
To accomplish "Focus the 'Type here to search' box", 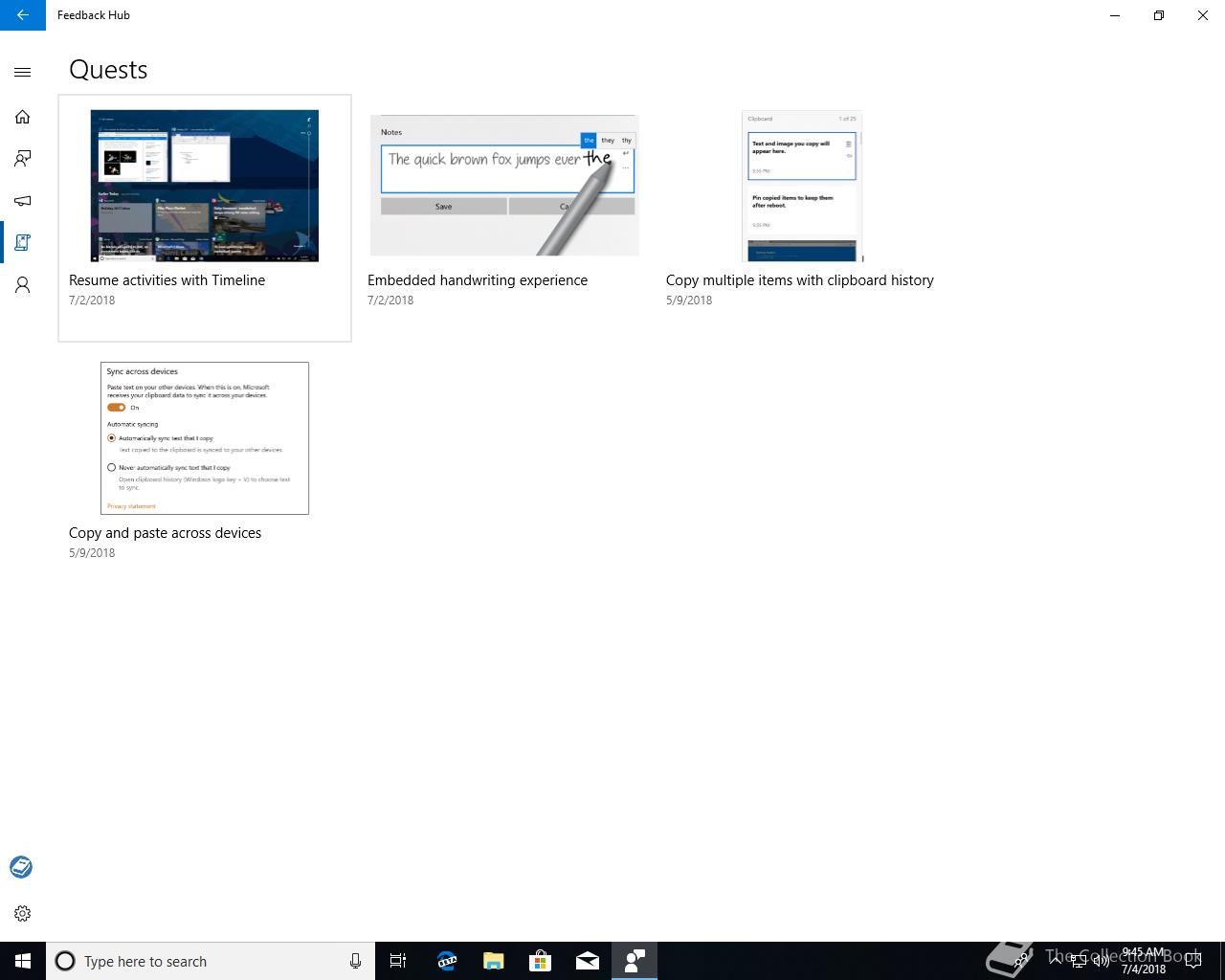I will click(x=211, y=961).
